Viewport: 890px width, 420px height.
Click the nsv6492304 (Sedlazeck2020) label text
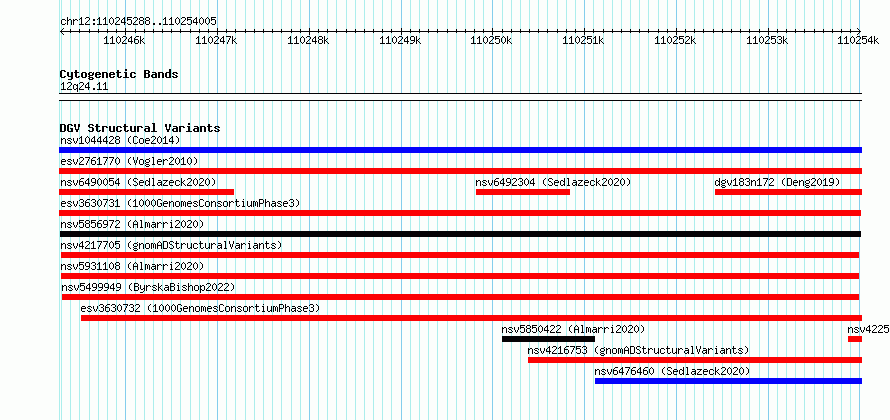[x=553, y=182]
